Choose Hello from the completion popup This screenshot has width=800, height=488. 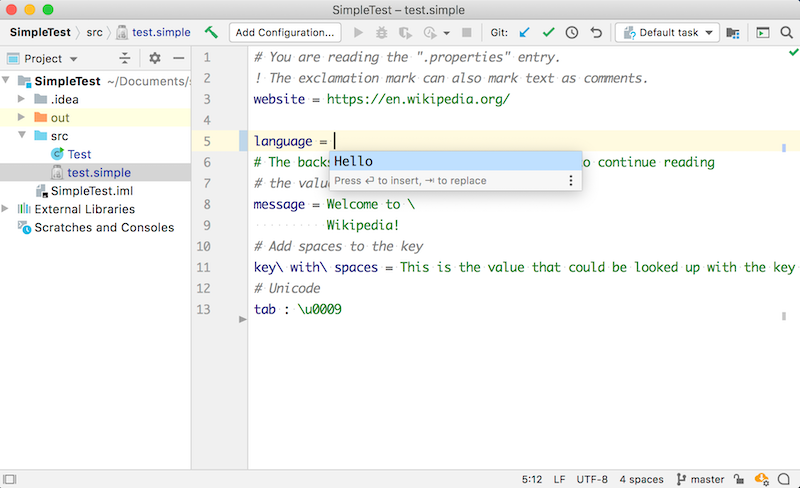353,162
